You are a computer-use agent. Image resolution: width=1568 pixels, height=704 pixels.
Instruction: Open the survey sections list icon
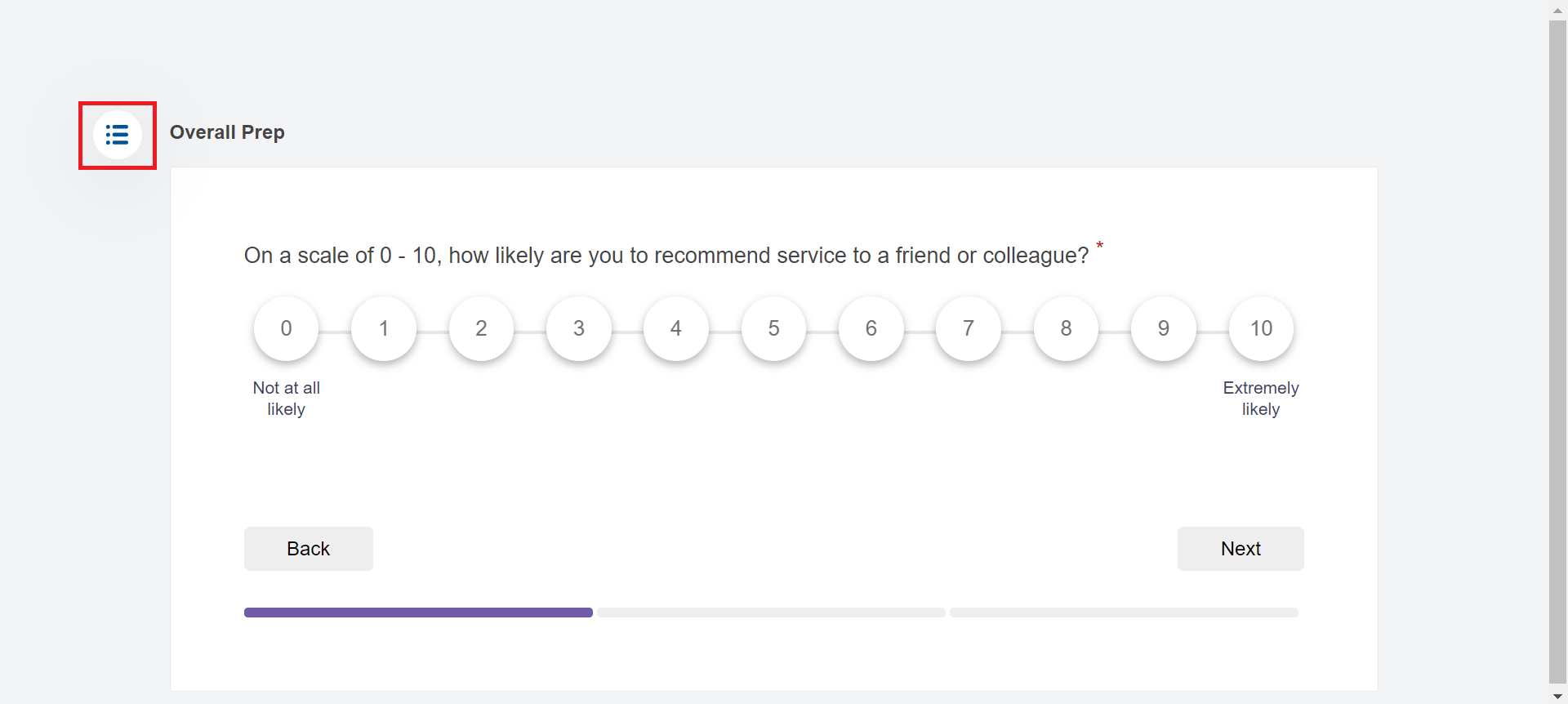click(x=117, y=135)
